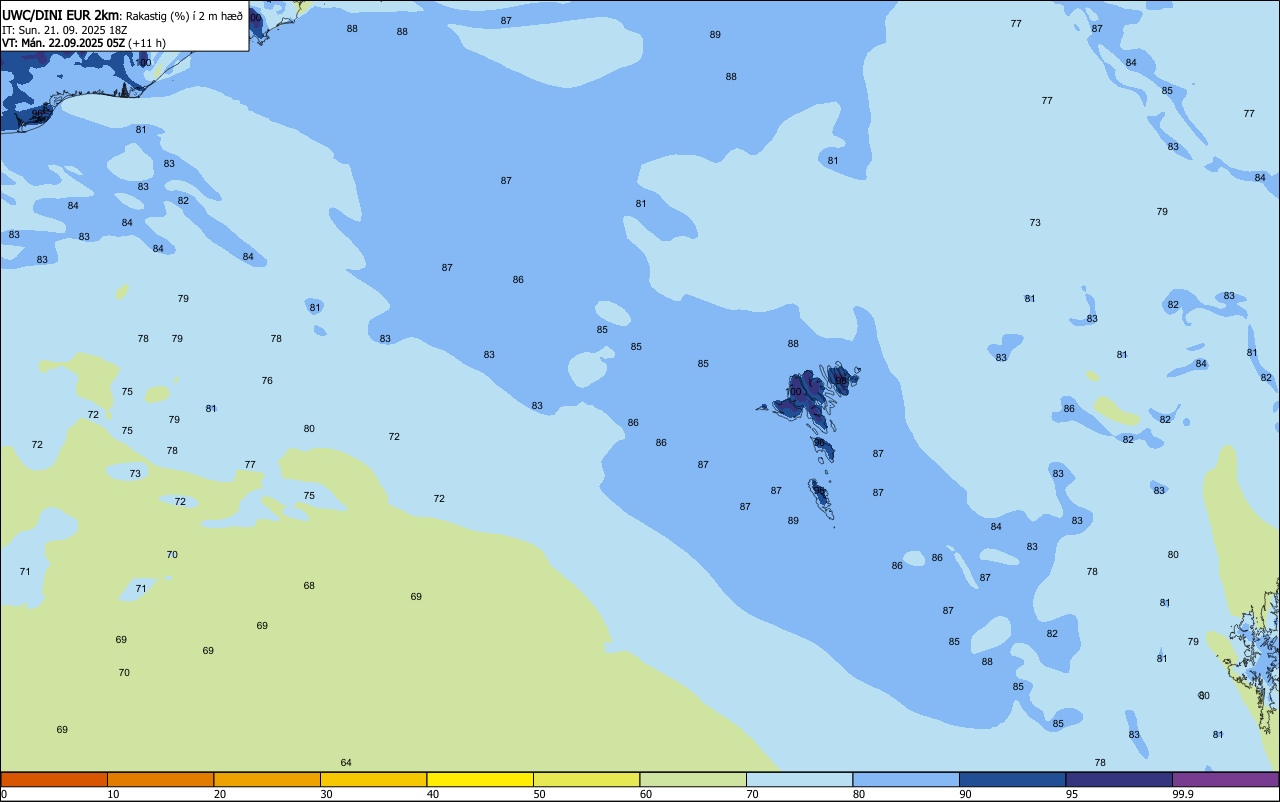Click the humidity value 68 on the map
Image resolution: width=1280 pixels, height=802 pixels.
pyautogui.click(x=309, y=586)
